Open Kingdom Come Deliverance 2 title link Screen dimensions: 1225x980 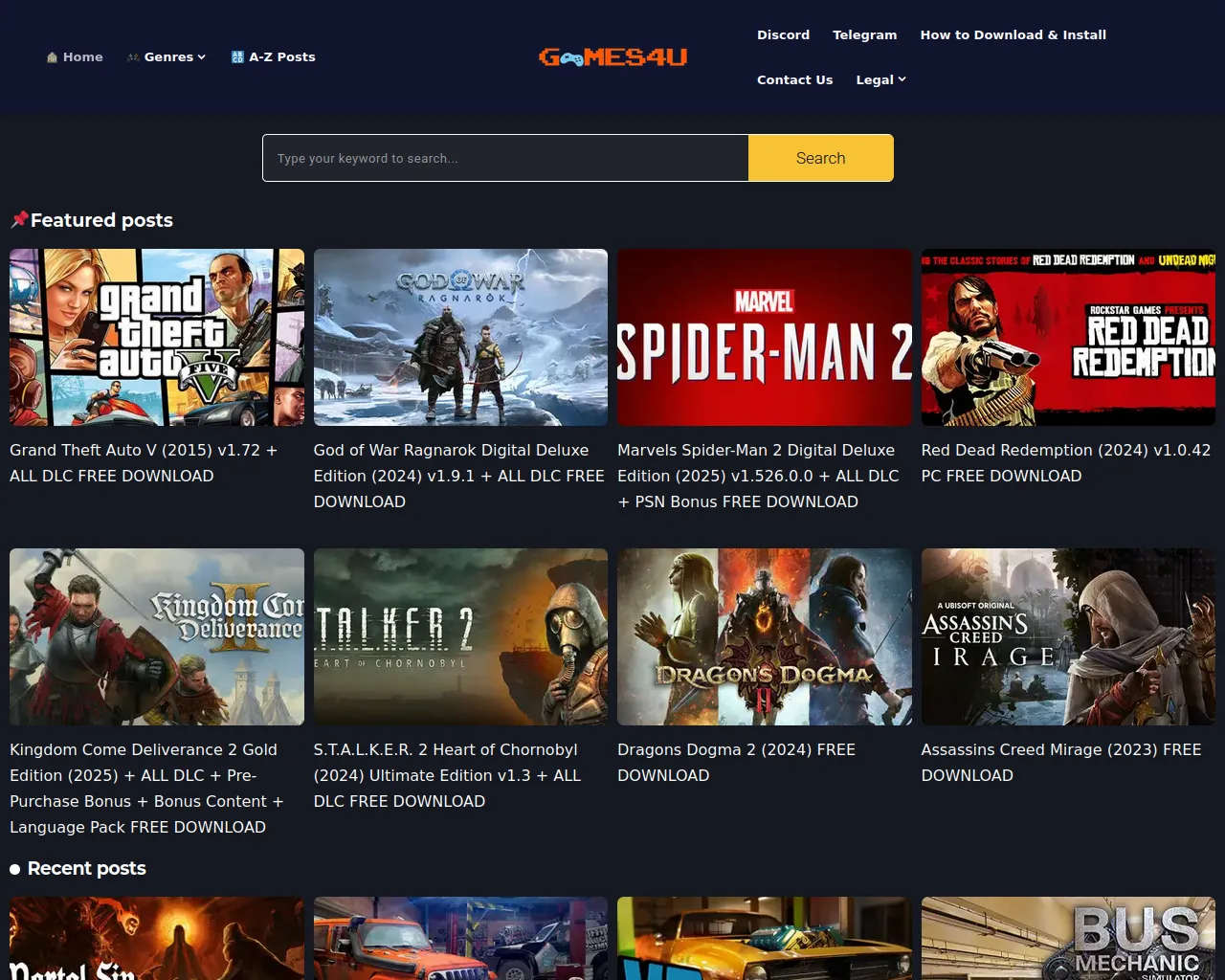pyautogui.click(x=146, y=789)
